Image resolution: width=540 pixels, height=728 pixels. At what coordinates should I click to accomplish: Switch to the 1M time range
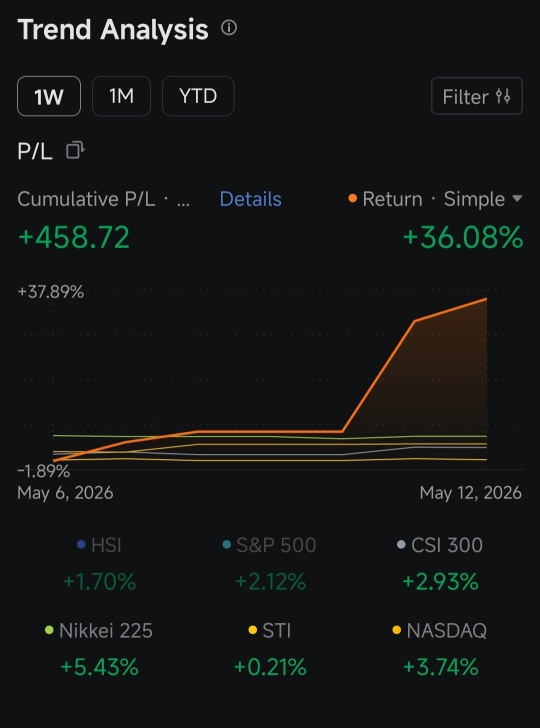[121, 96]
